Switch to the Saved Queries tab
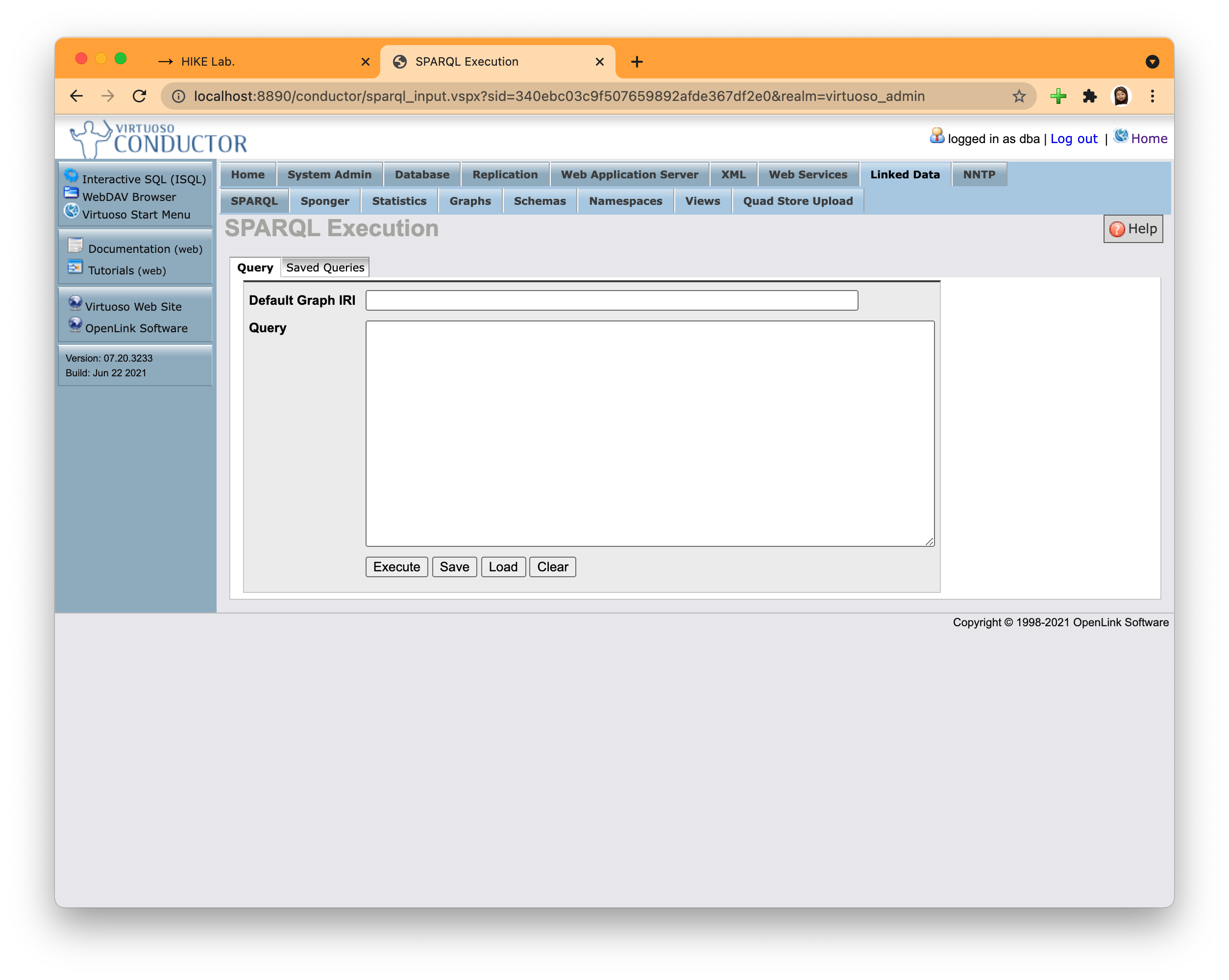This screenshot has height=980, width=1229. pyautogui.click(x=325, y=268)
